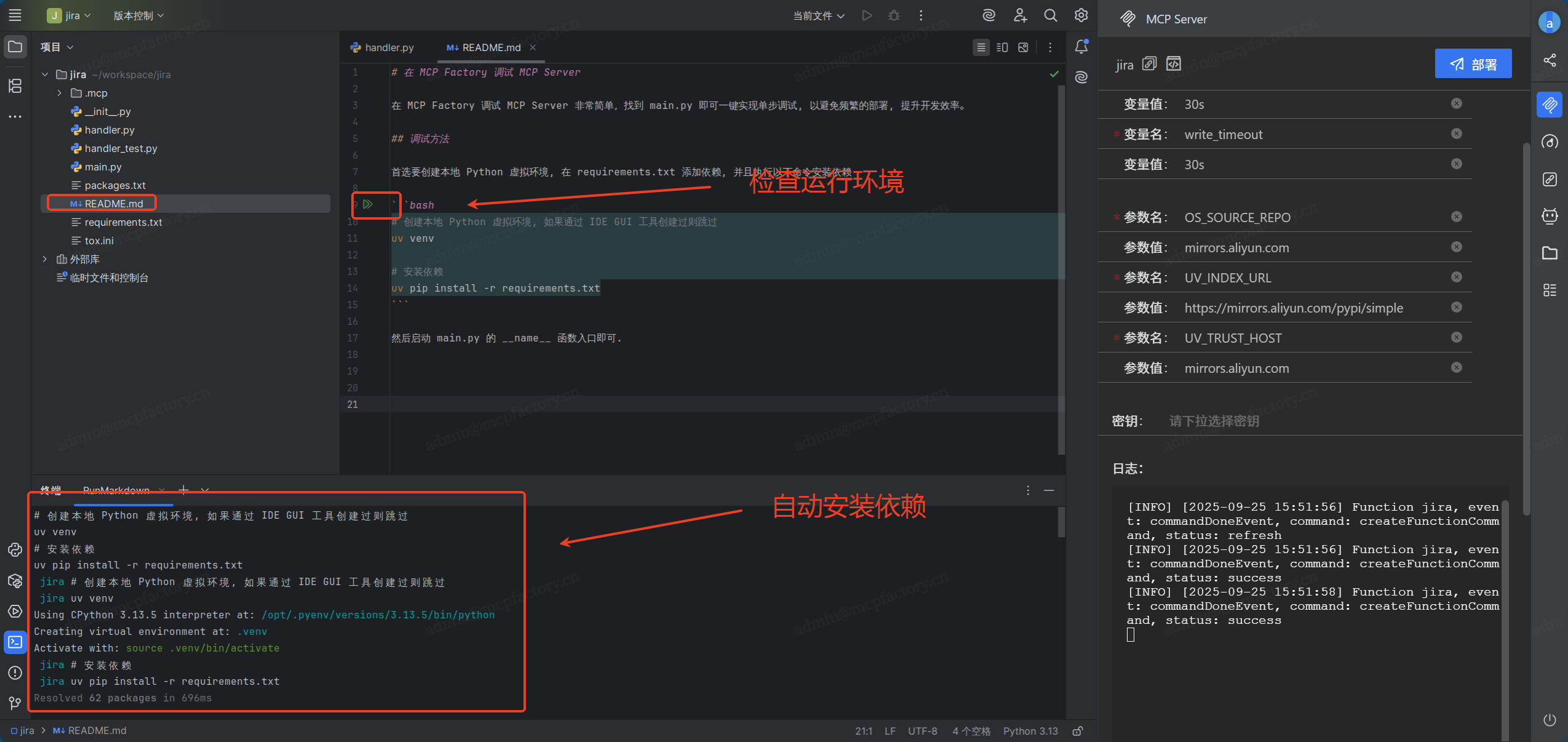This screenshot has width=1568, height=742.
Task: Open the notifications bell icon
Action: click(x=1081, y=47)
